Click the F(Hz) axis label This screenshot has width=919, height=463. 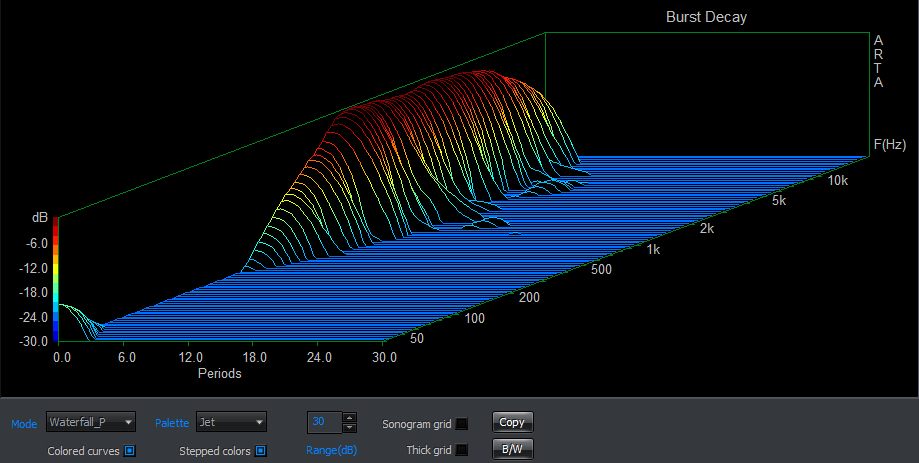tap(889, 145)
